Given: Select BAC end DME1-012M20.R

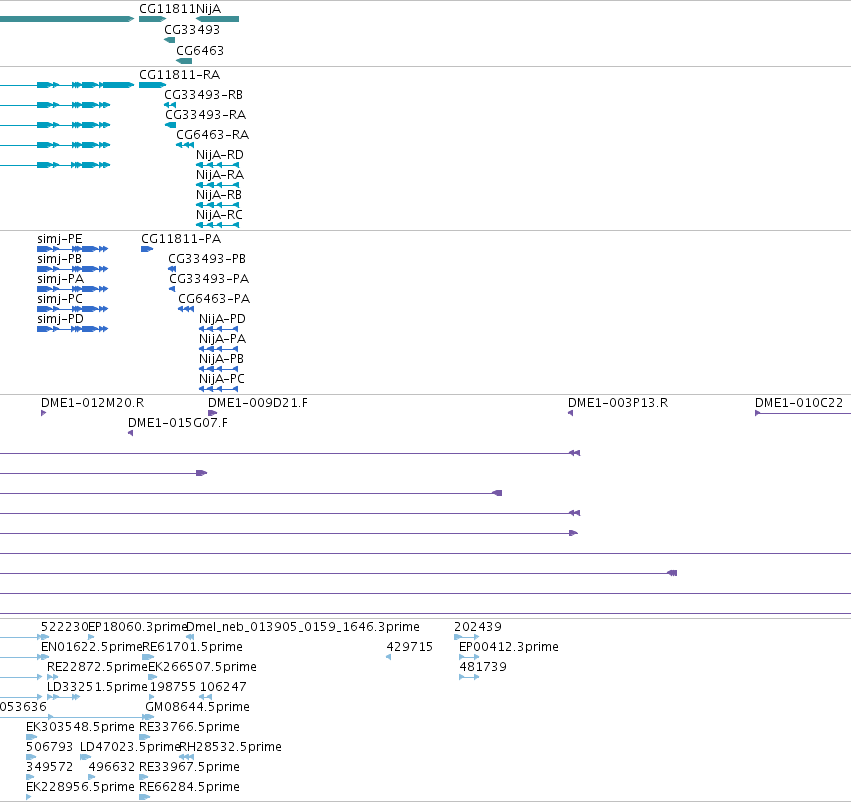Looking at the screenshot, I should 93,403.
